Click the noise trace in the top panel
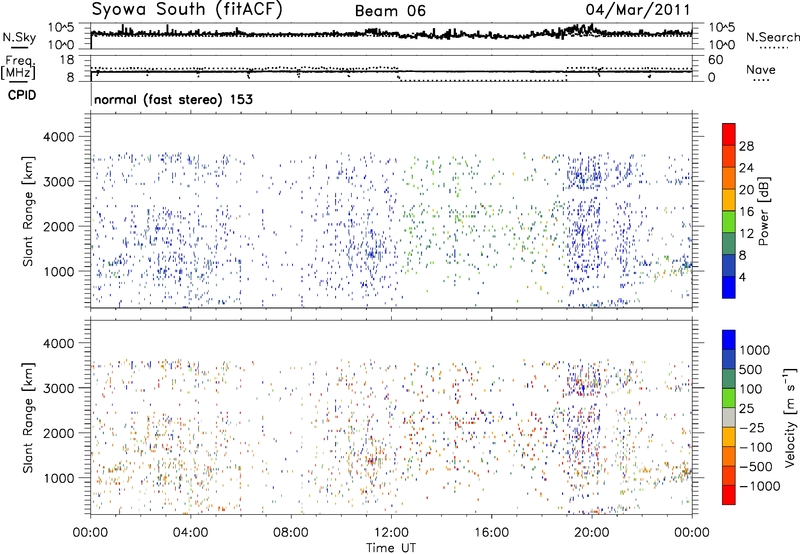This screenshot has width=800, height=554. point(391,34)
